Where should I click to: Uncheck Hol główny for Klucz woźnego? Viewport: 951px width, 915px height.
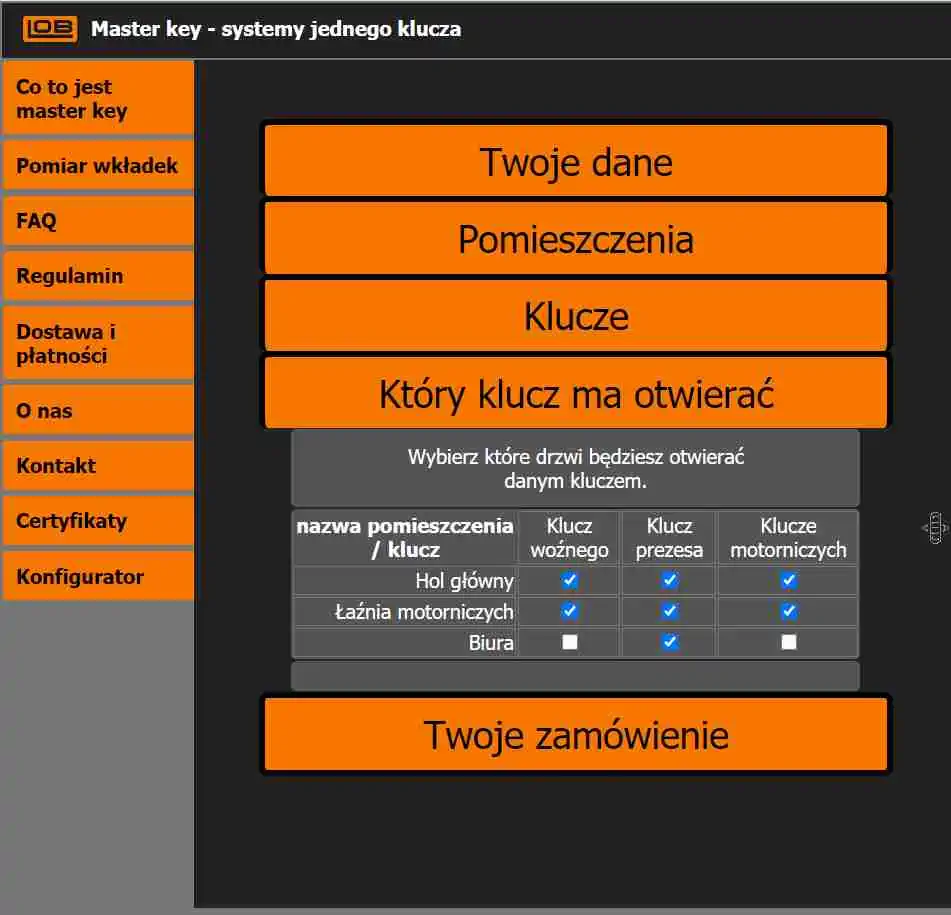click(570, 580)
